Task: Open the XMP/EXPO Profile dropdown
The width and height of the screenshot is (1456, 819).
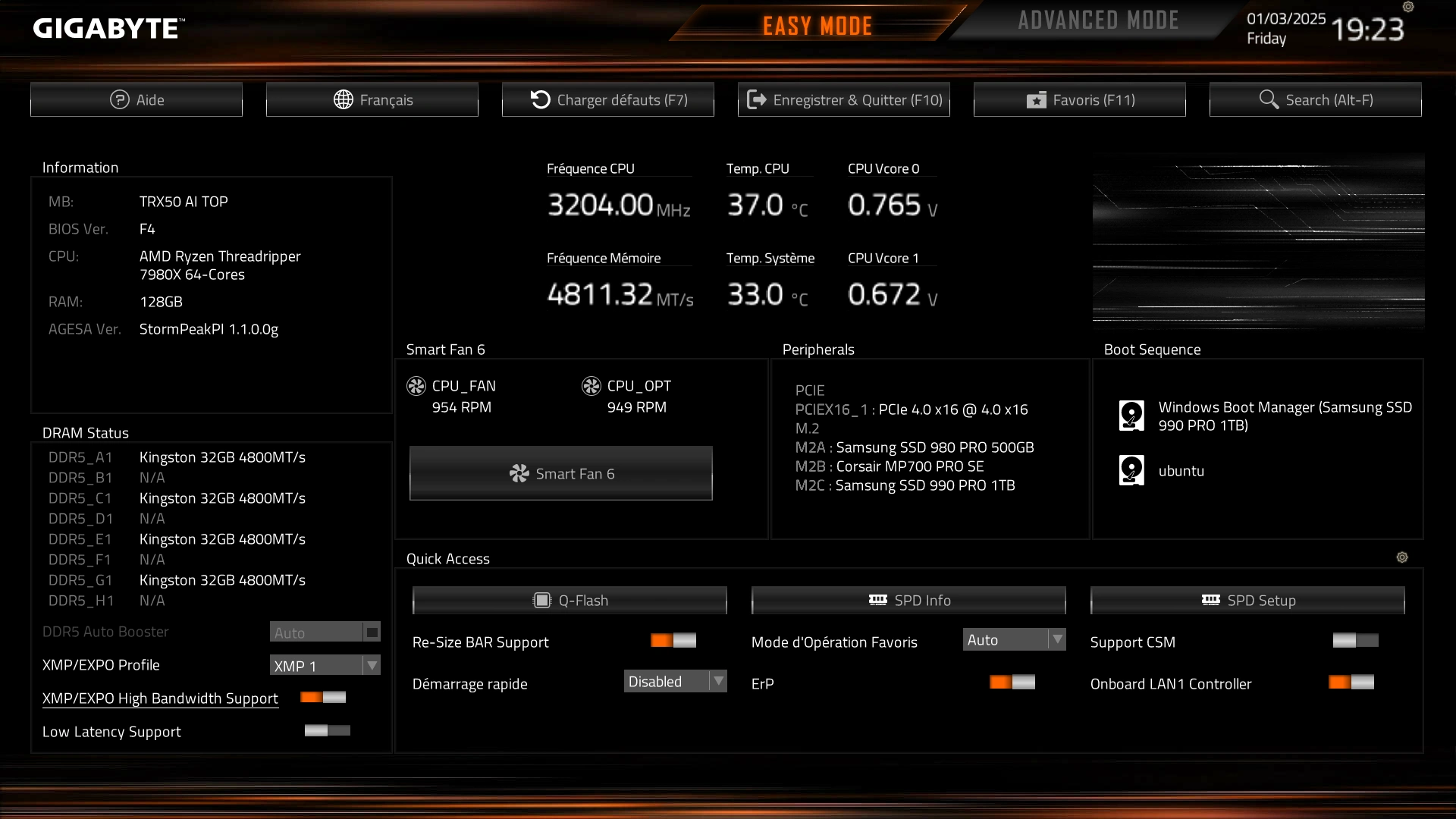Action: click(325, 665)
